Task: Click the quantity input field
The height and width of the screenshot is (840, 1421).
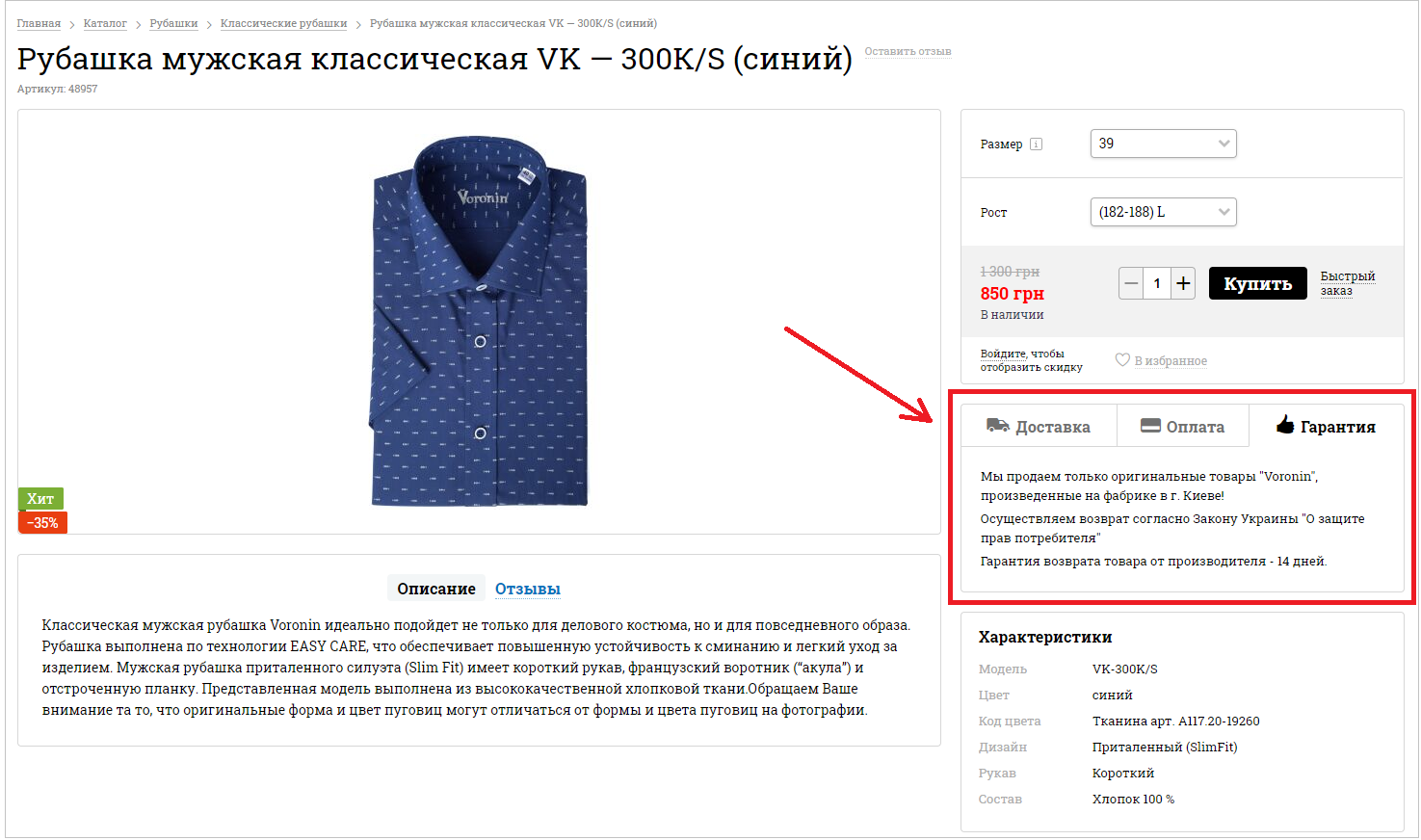Action: [x=1157, y=283]
